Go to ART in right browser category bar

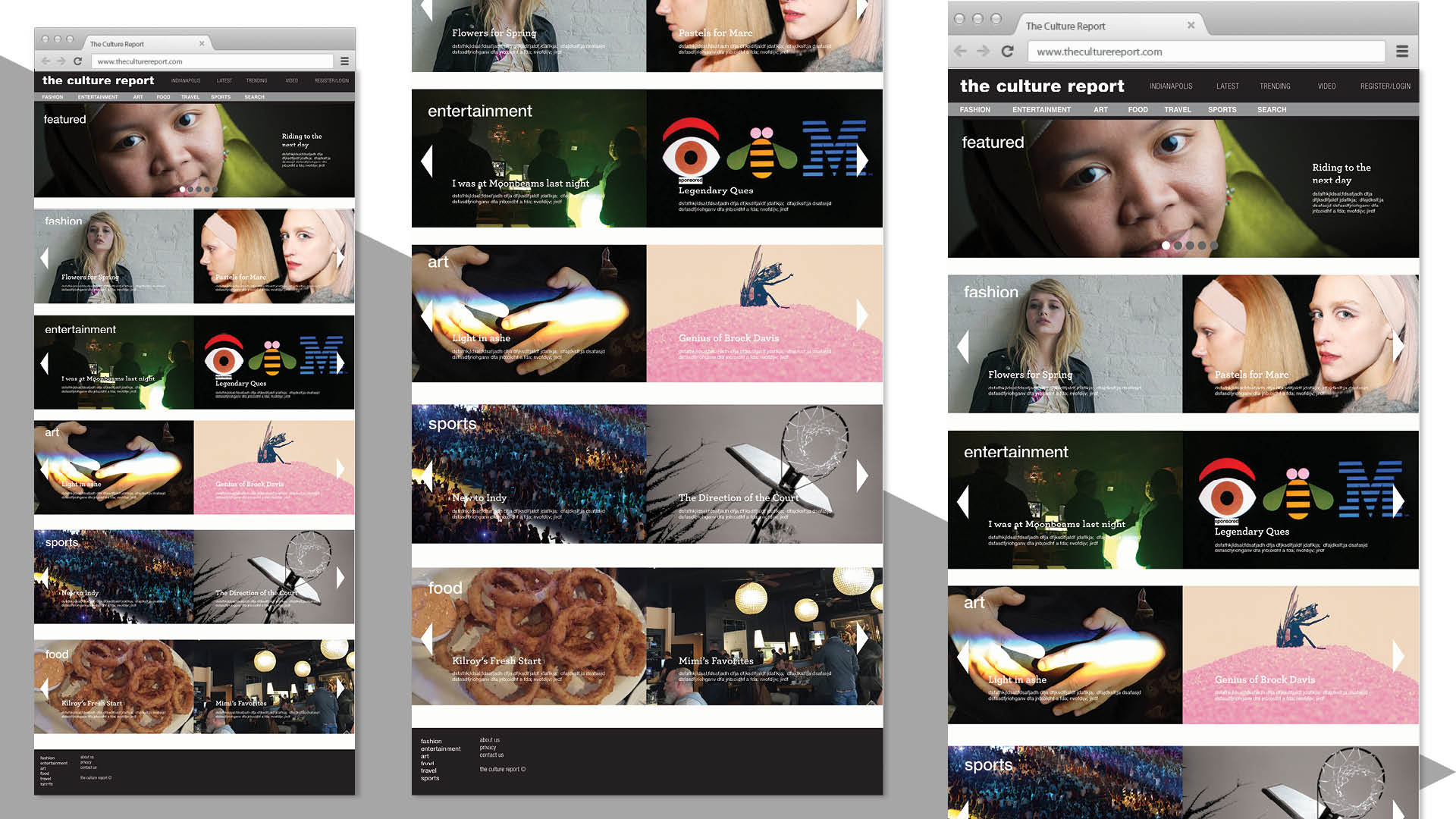pyautogui.click(x=1100, y=110)
